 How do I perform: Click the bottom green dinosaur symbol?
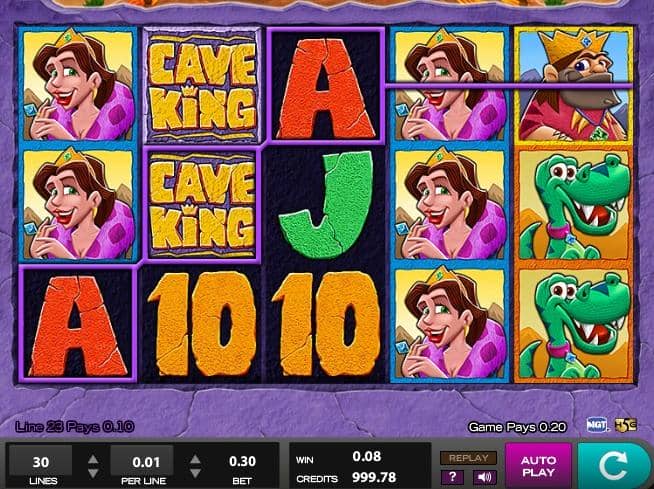pyautogui.click(x=574, y=324)
